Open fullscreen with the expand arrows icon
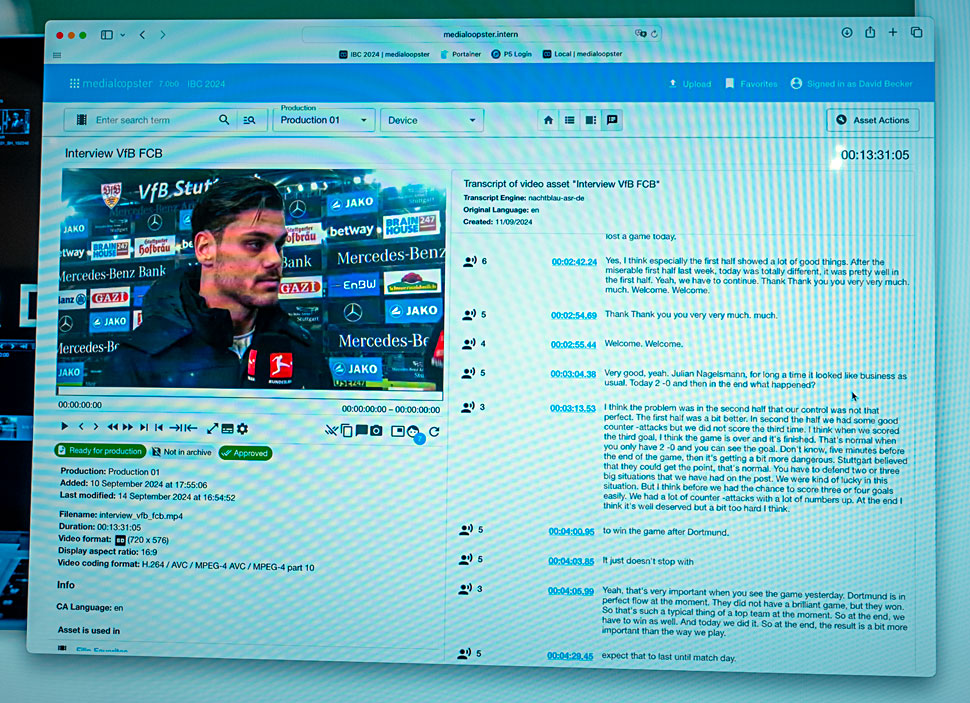Viewport: 970px width, 703px height. [212, 428]
